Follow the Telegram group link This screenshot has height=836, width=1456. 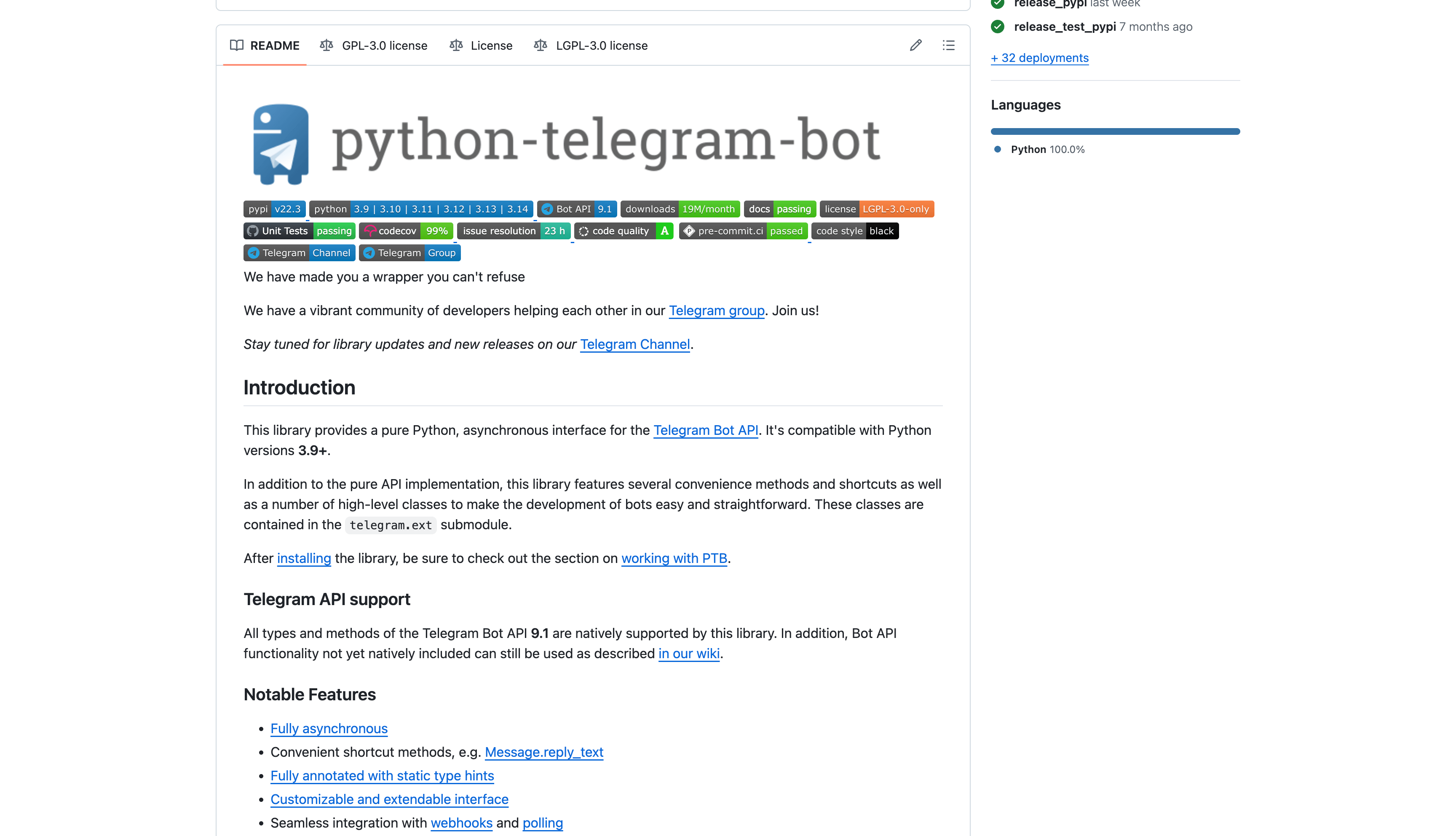[x=716, y=310]
